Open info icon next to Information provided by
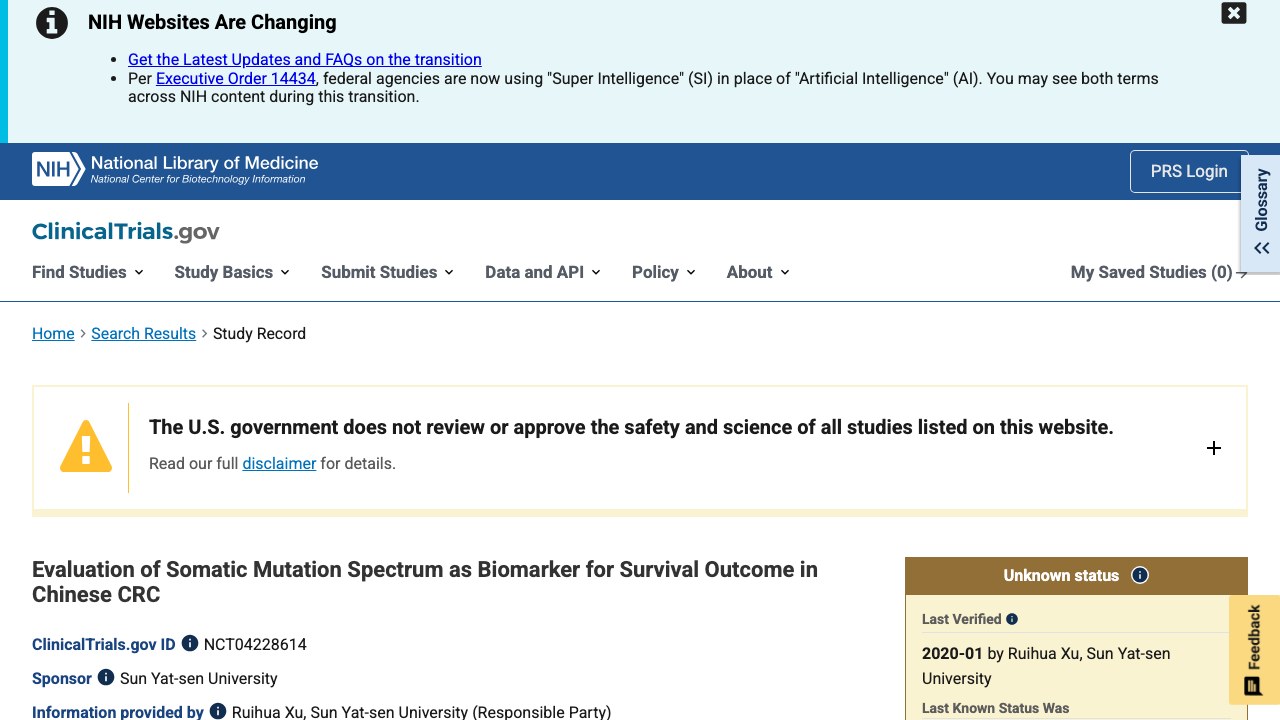Screen dimensions: 1280x720 pos(218,712)
